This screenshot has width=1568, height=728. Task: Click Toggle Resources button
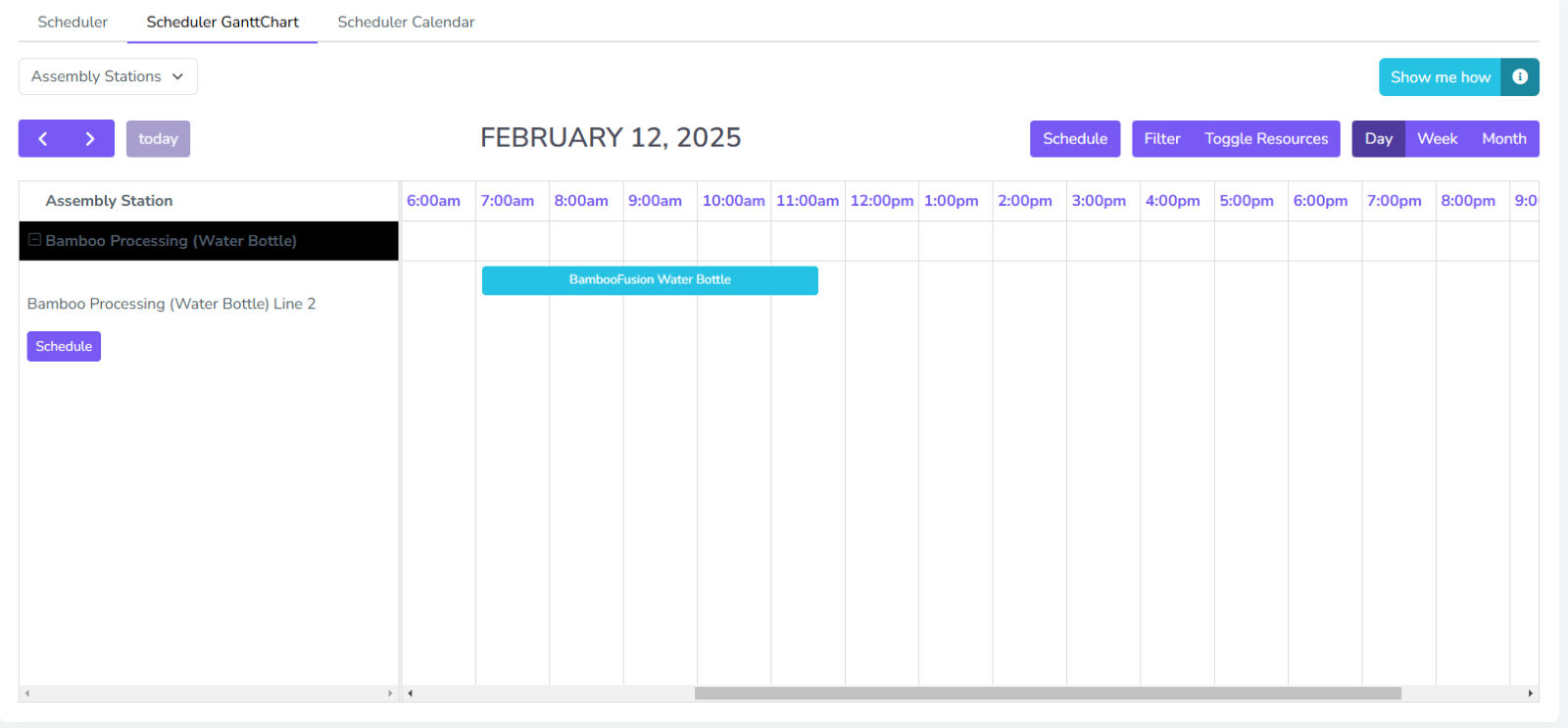[x=1266, y=139]
